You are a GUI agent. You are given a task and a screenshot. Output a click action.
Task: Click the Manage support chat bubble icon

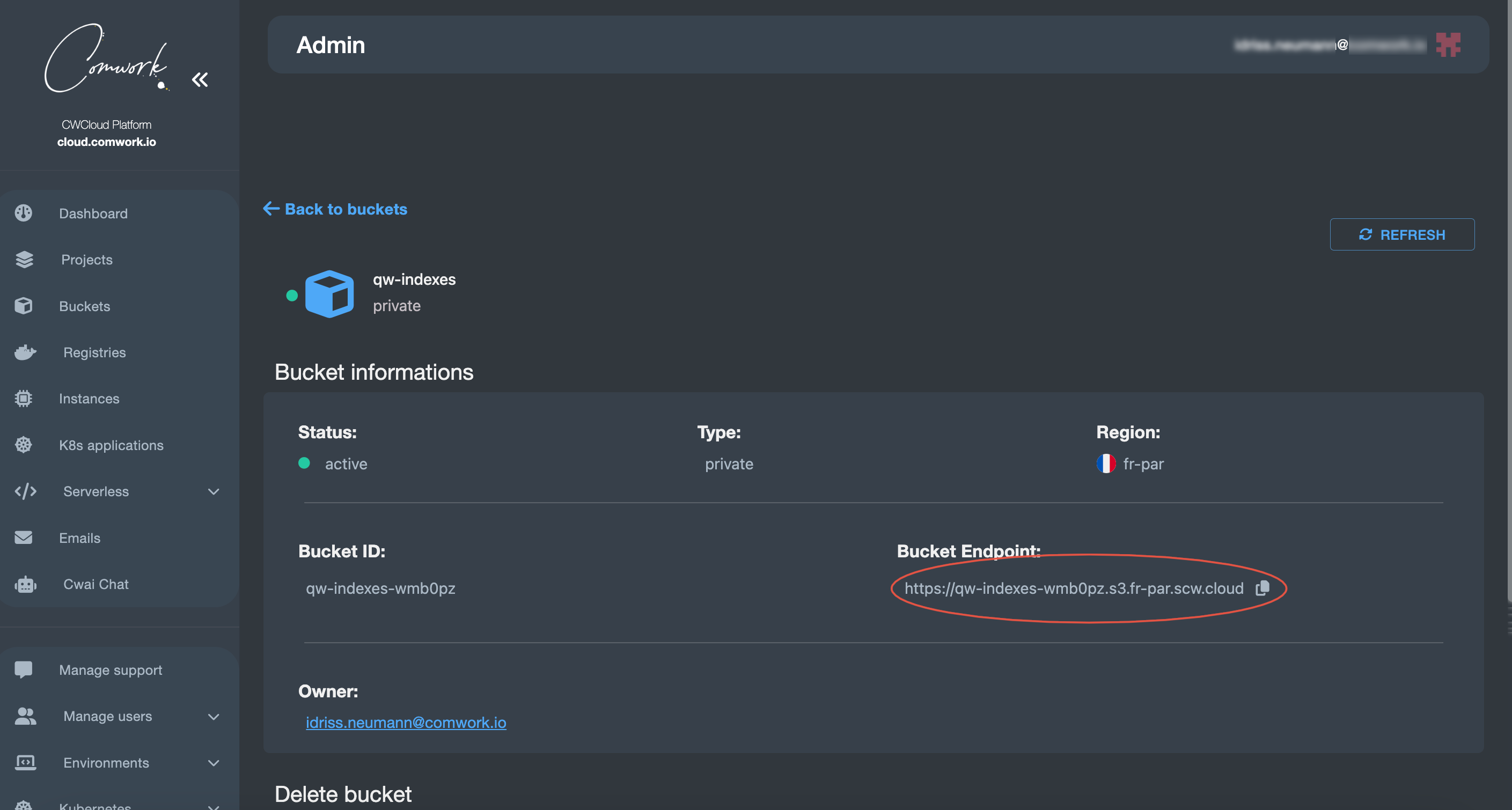coord(24,669)
